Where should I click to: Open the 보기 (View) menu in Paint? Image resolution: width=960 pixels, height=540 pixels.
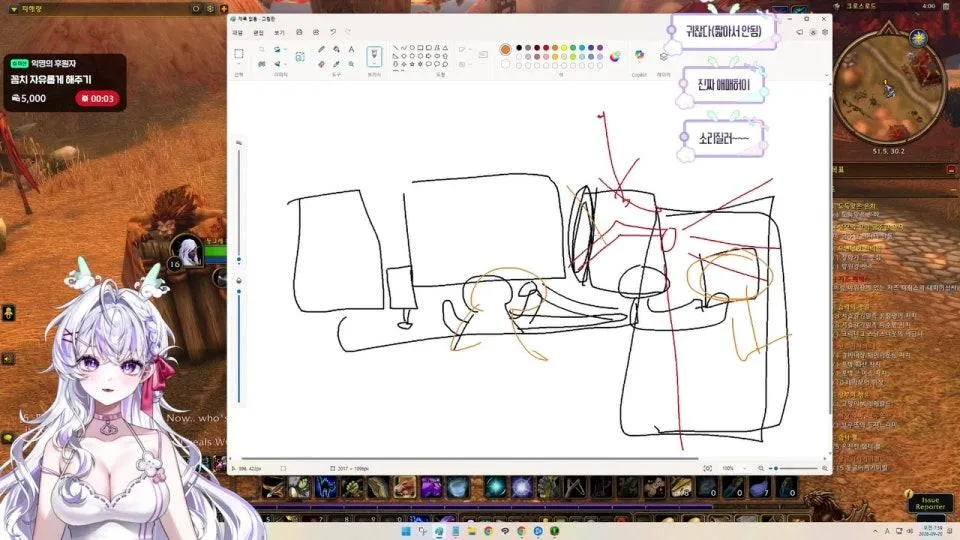[279, 32]
